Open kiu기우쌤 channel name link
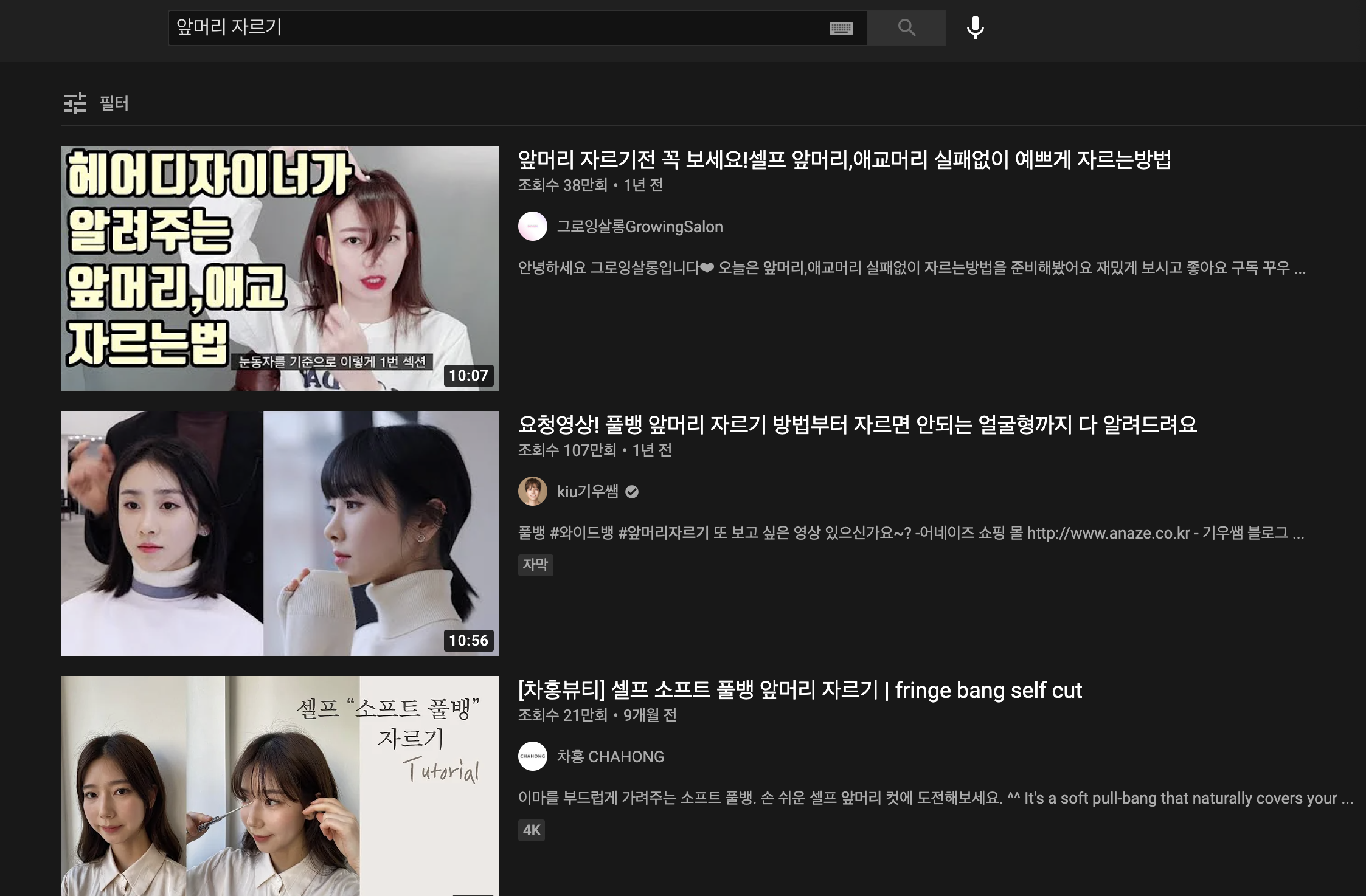 point(588,492)
